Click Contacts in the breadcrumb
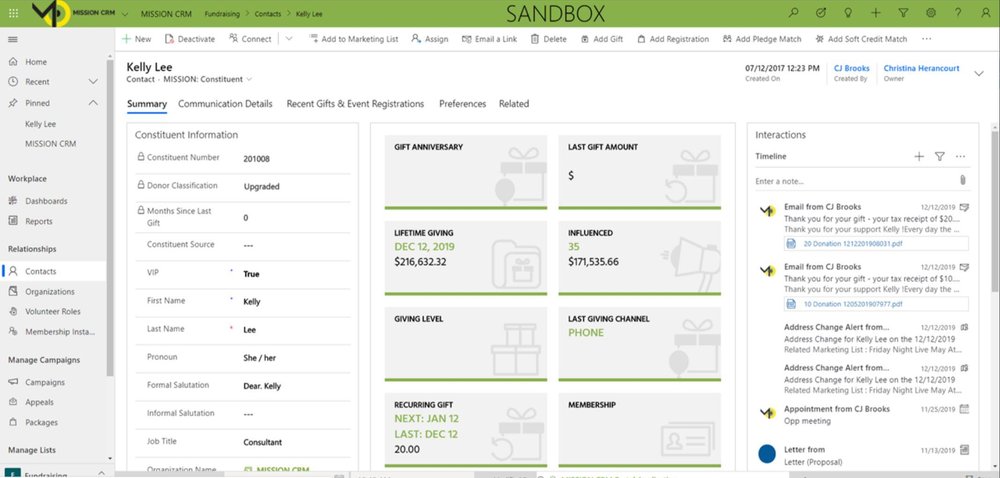The width and height of the screenshot is (1000, 478). pyautogui.click(x=268, y=13)
